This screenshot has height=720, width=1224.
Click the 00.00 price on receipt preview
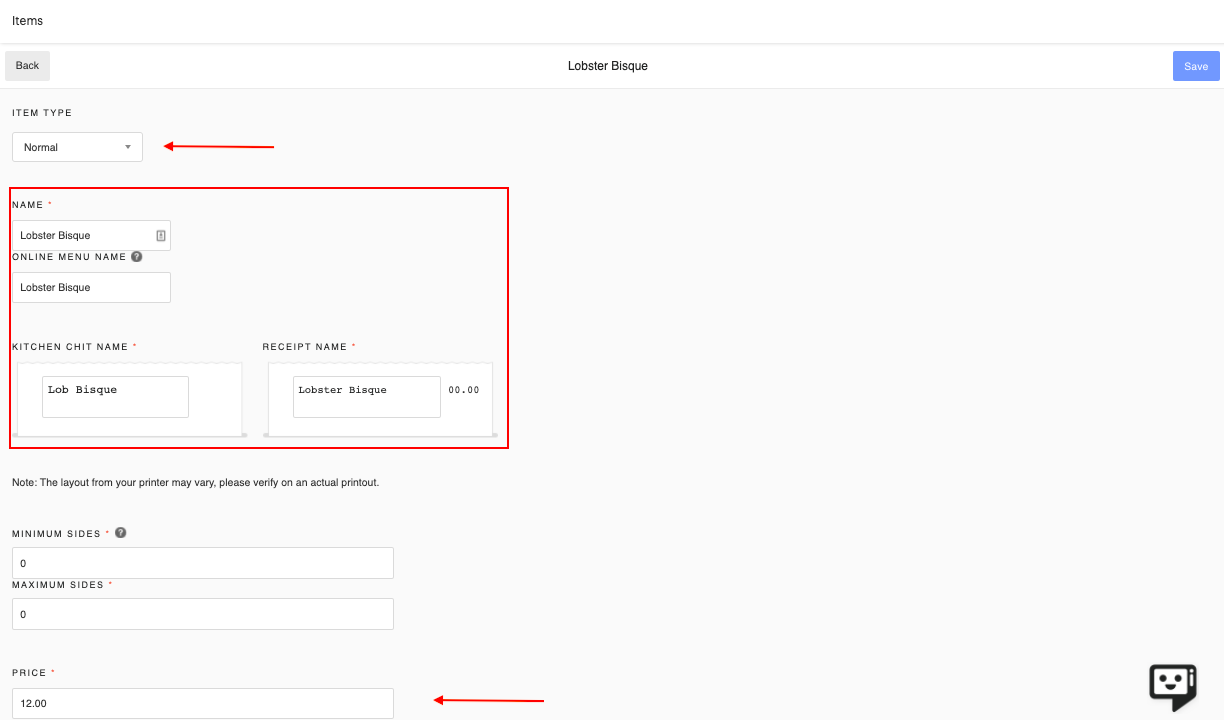coord(464,390)
